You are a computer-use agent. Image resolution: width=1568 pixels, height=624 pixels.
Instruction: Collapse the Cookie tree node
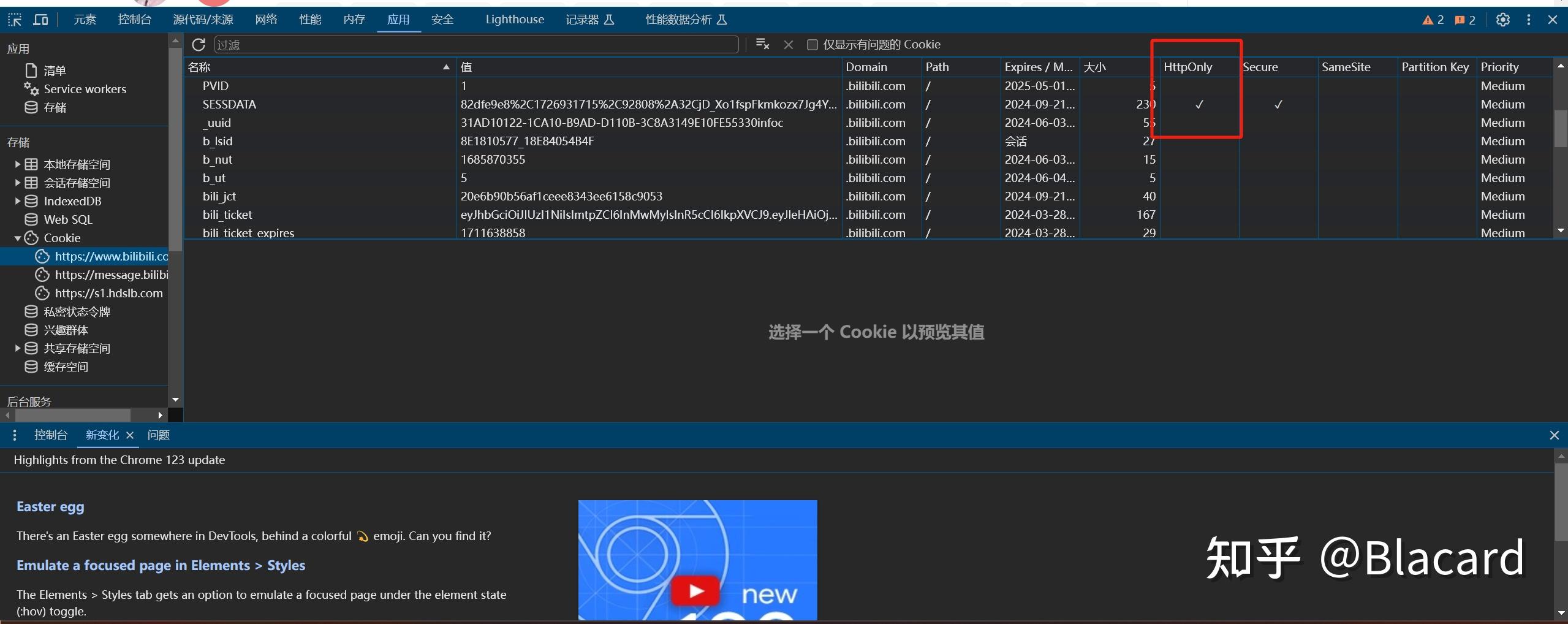pos(18,238)
